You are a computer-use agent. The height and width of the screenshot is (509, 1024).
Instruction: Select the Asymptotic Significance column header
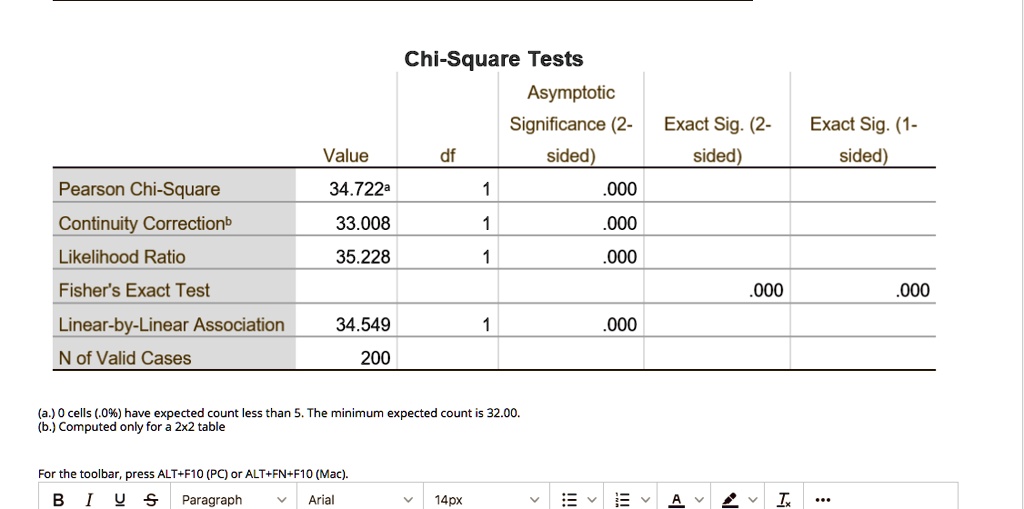click(x=571, y=124)
